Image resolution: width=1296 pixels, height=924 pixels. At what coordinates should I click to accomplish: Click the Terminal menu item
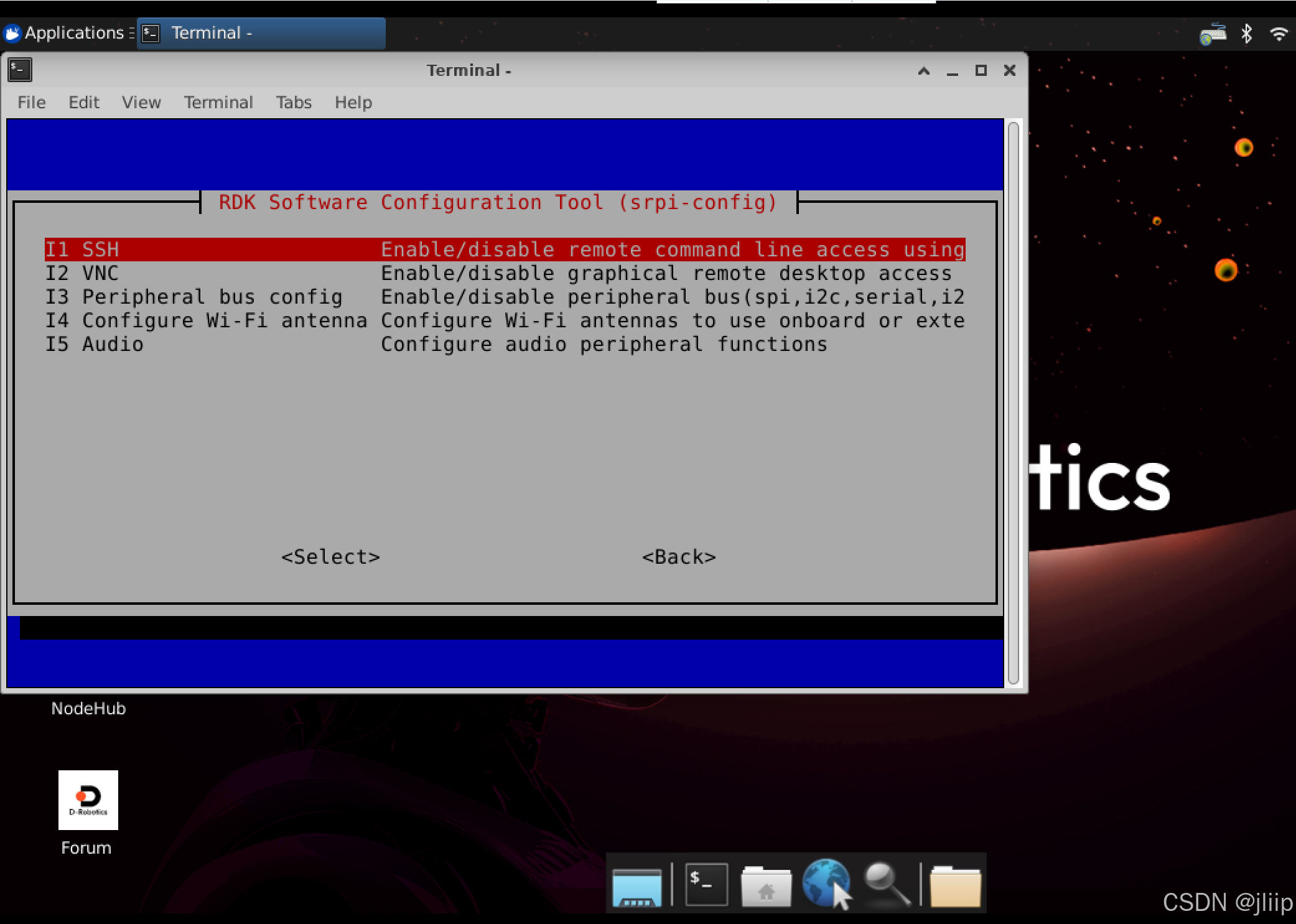tap(218, 102)
